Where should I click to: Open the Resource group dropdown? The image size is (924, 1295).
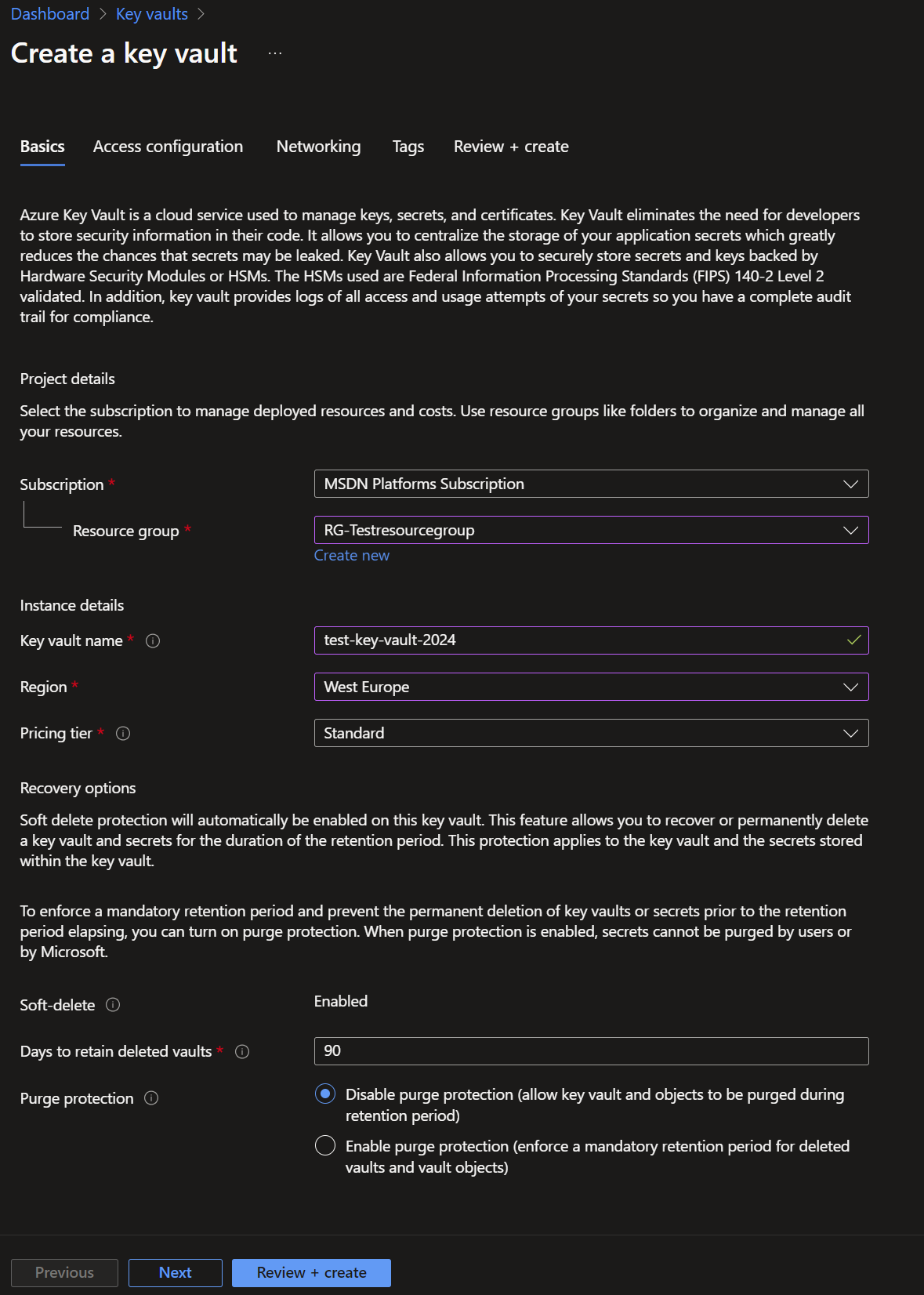[x=591, y=530]
